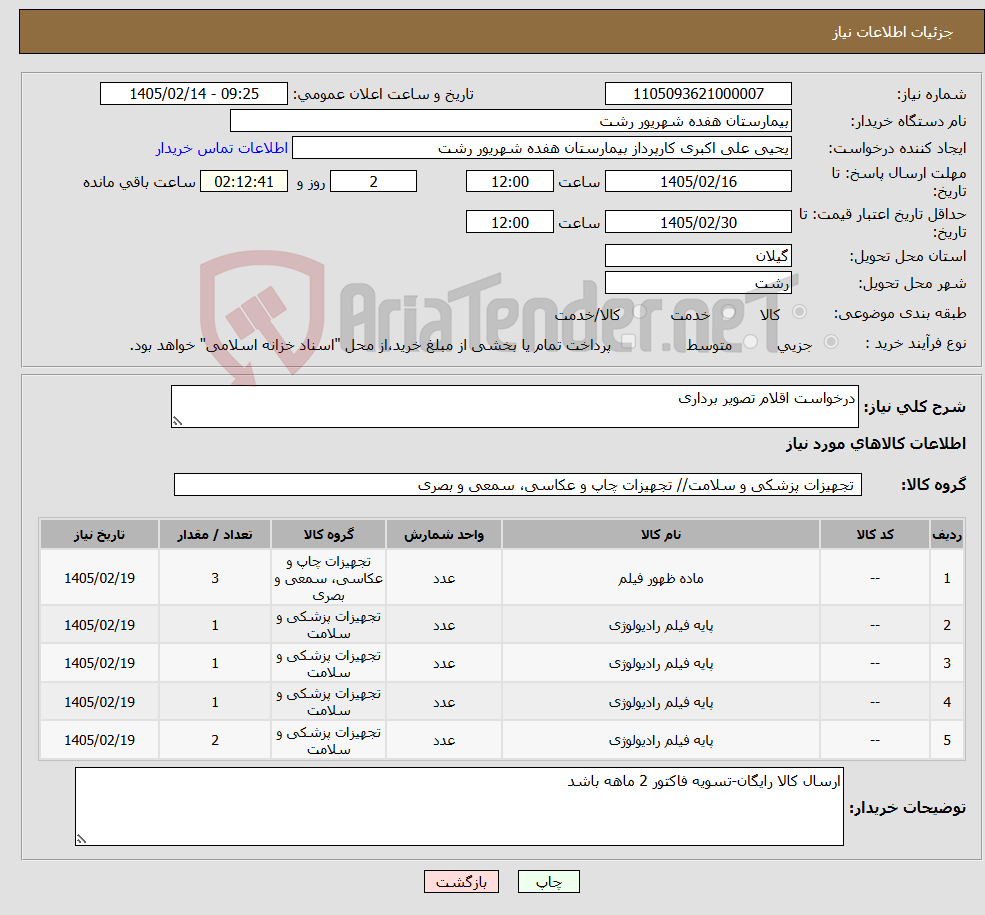Select the متوسط purchase type radio

click(x=751, y=342)
